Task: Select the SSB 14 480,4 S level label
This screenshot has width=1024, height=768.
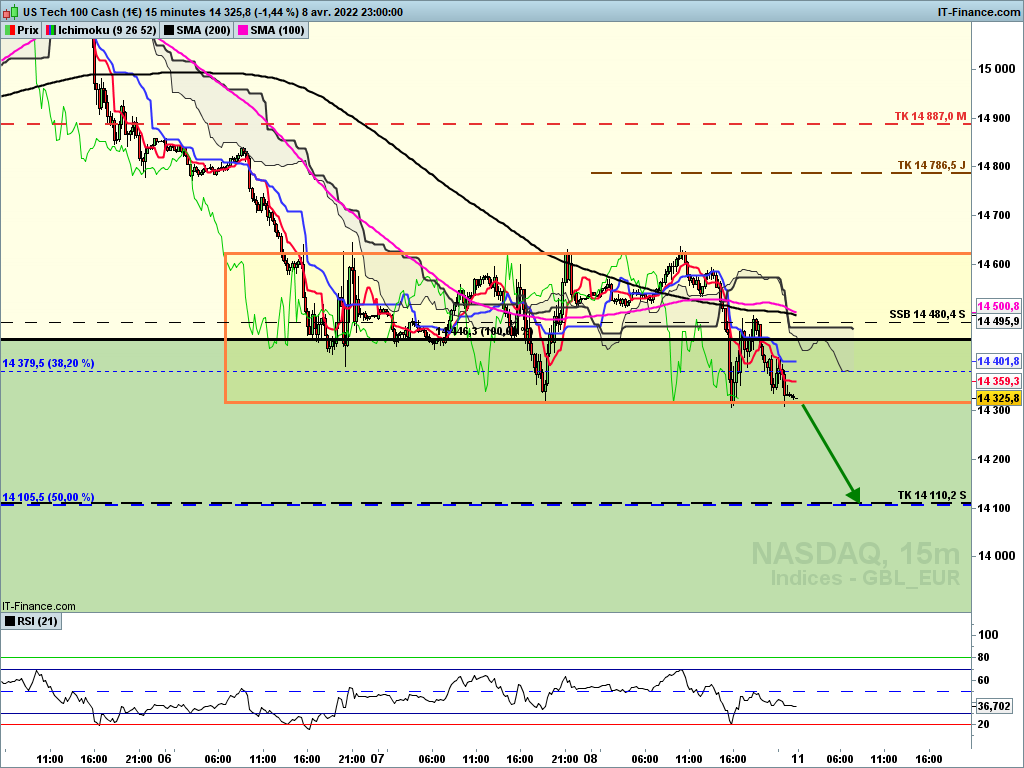Action: [x=927, y=315]
